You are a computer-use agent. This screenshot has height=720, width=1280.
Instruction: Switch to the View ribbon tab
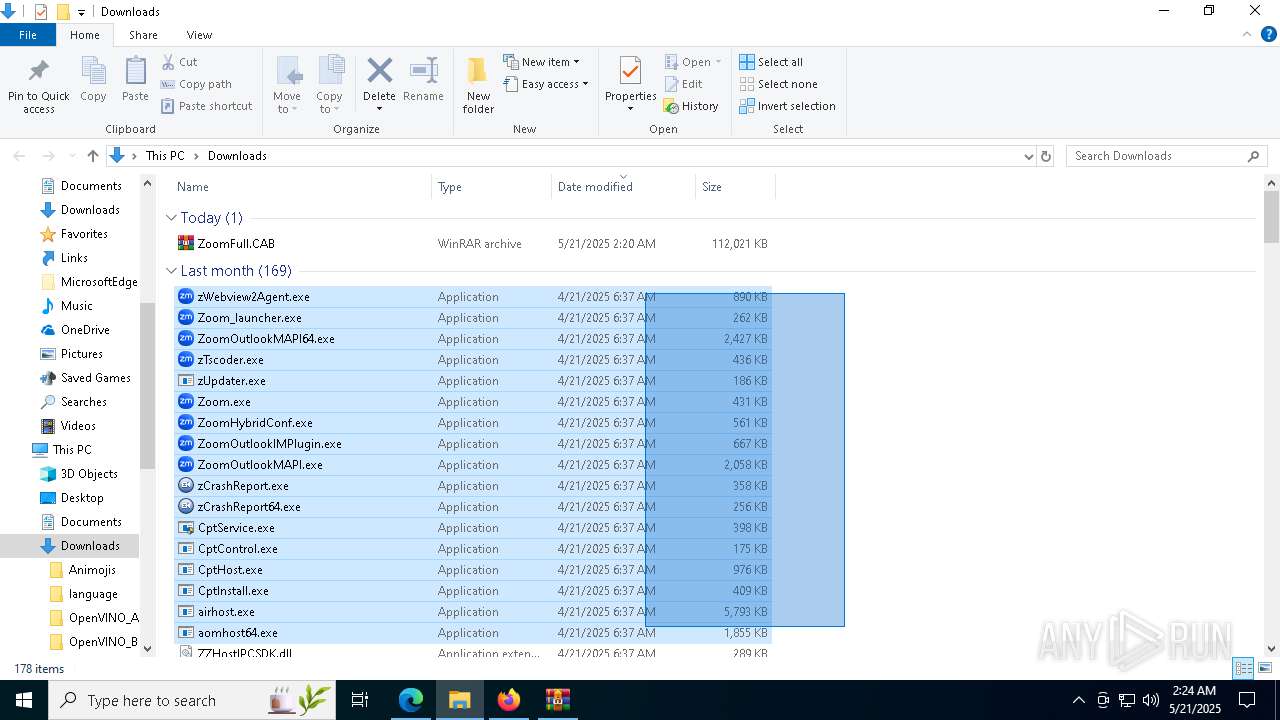pyautogui.click(x=199, y=35)
